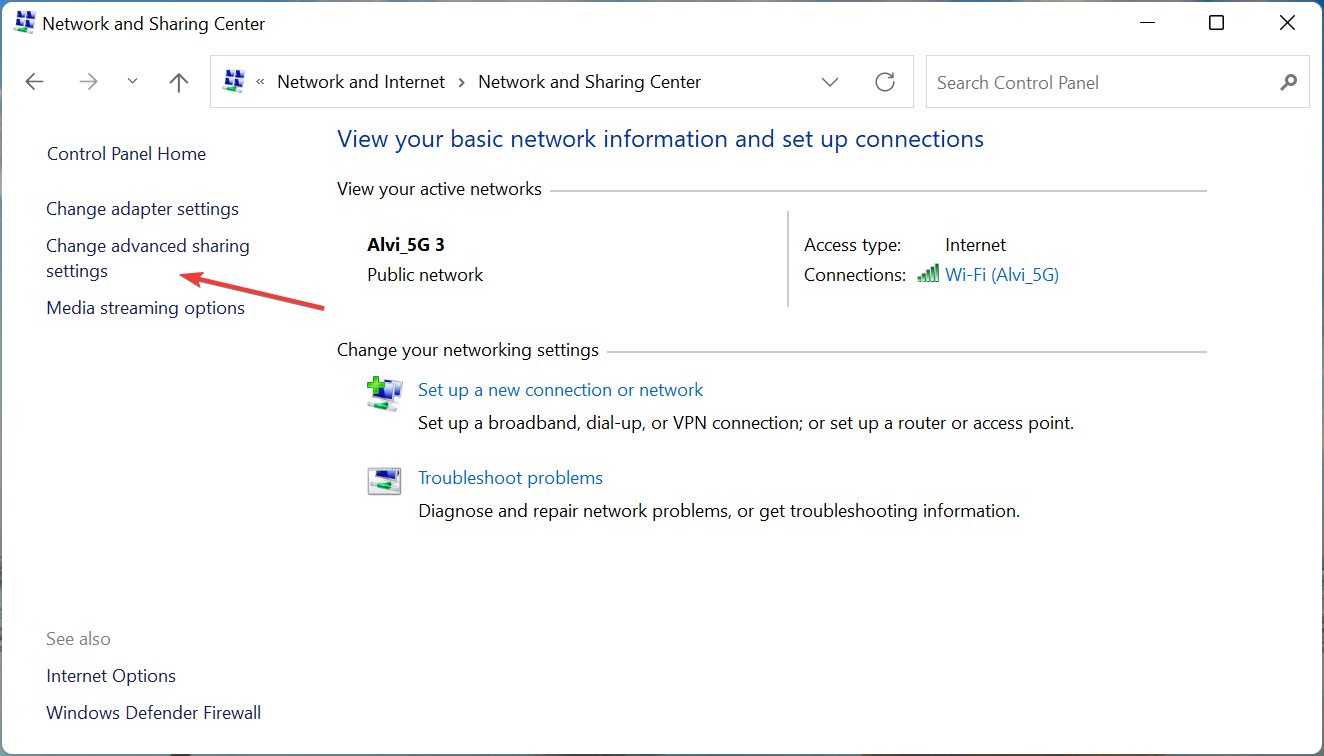The image size is (1324, 756).
Task: Open the Wi-Fi (Alvi_5G) connection link
Action: (1002, 274)
